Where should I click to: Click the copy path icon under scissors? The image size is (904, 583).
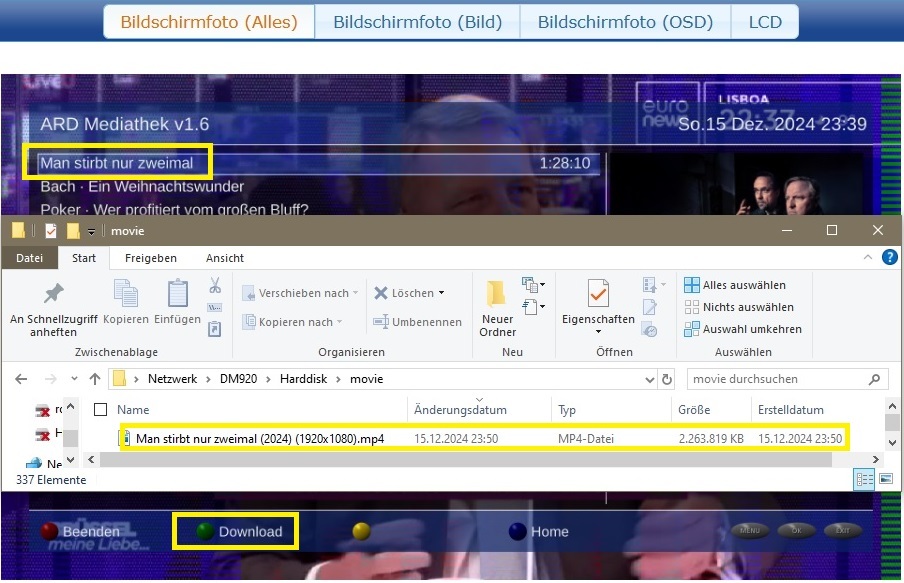coord(214,307)
